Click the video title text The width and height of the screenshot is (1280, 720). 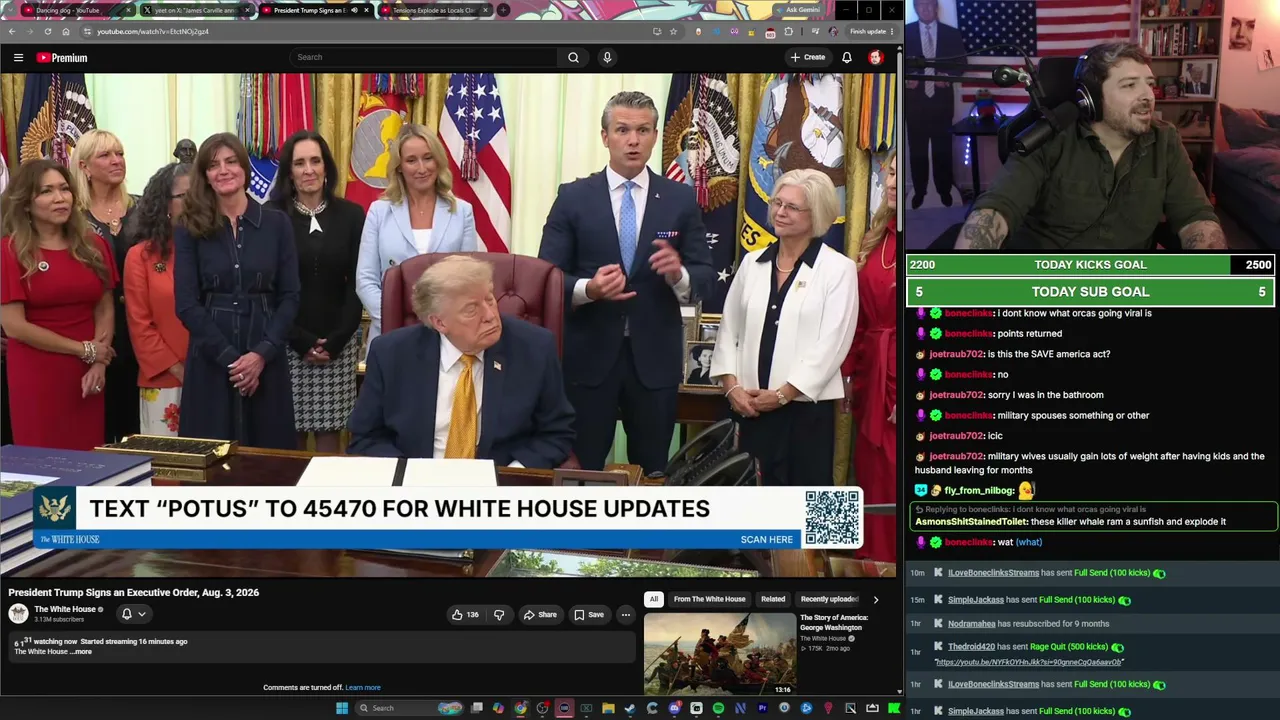pos(134,593)
